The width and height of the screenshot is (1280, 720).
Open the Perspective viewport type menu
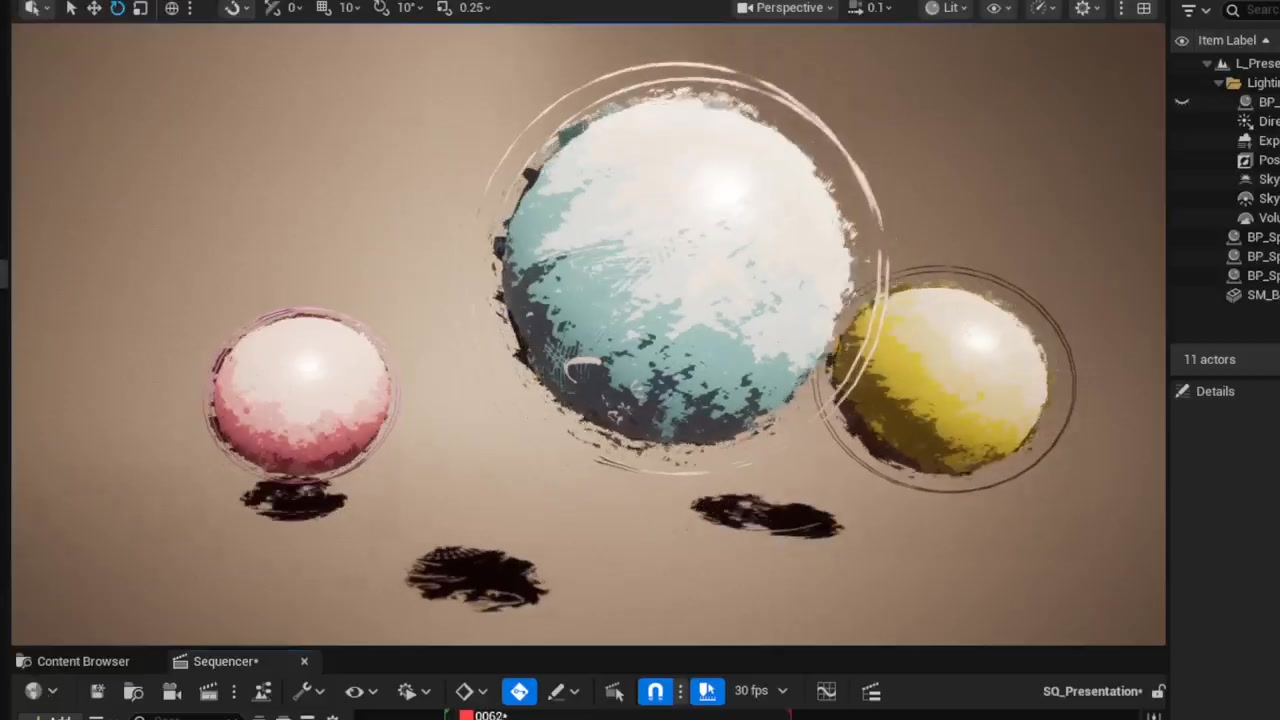(785, 8)
